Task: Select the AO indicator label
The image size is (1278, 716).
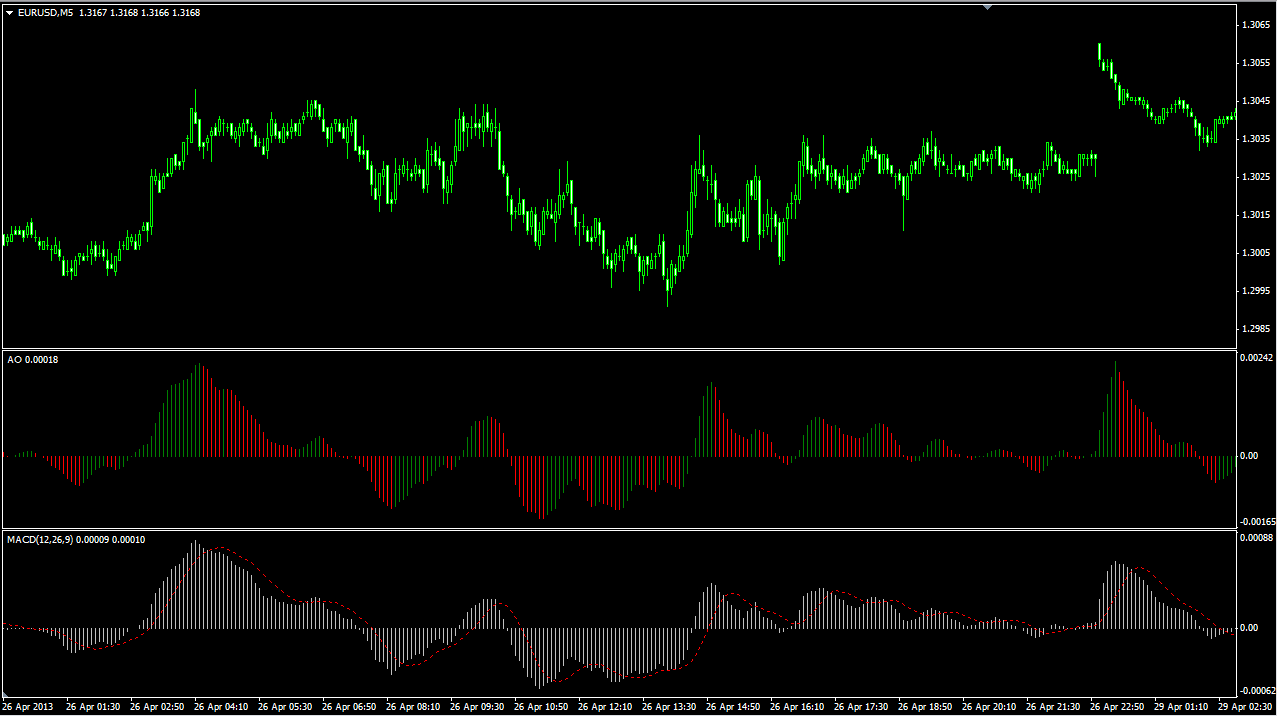Action: coord(14,359)
